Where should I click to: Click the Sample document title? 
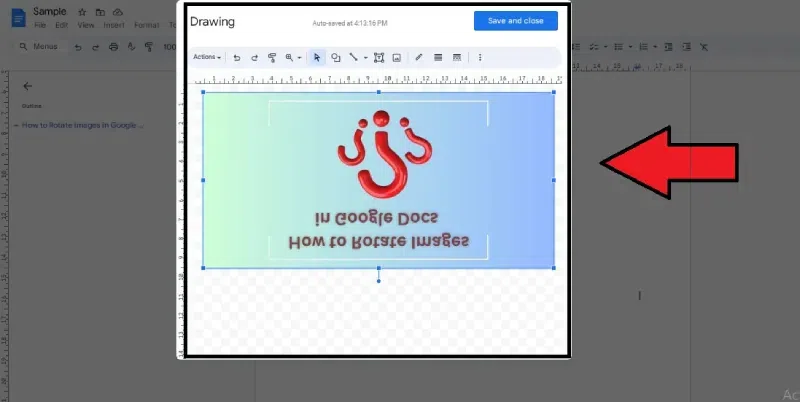(x=49, y=11)
